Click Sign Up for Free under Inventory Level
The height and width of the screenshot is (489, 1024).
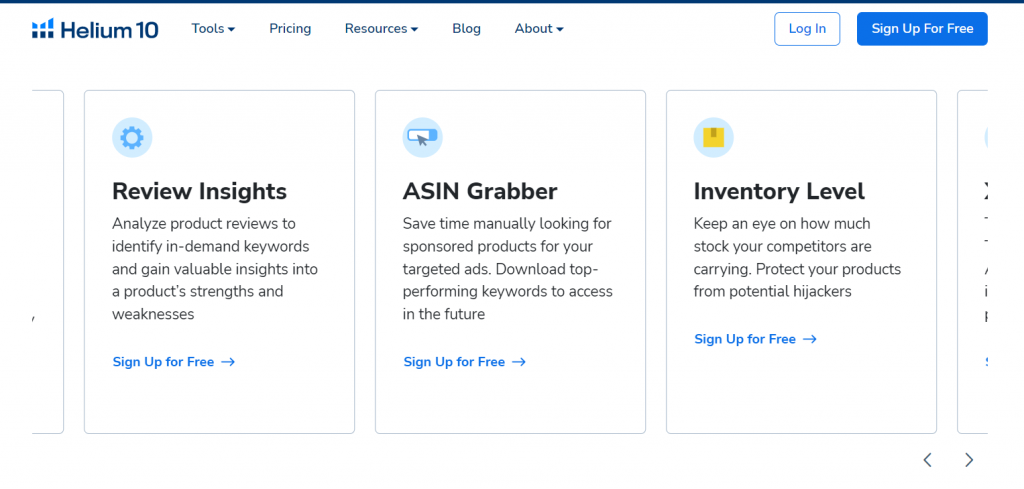pyautogui.click(x=756, y=339)
